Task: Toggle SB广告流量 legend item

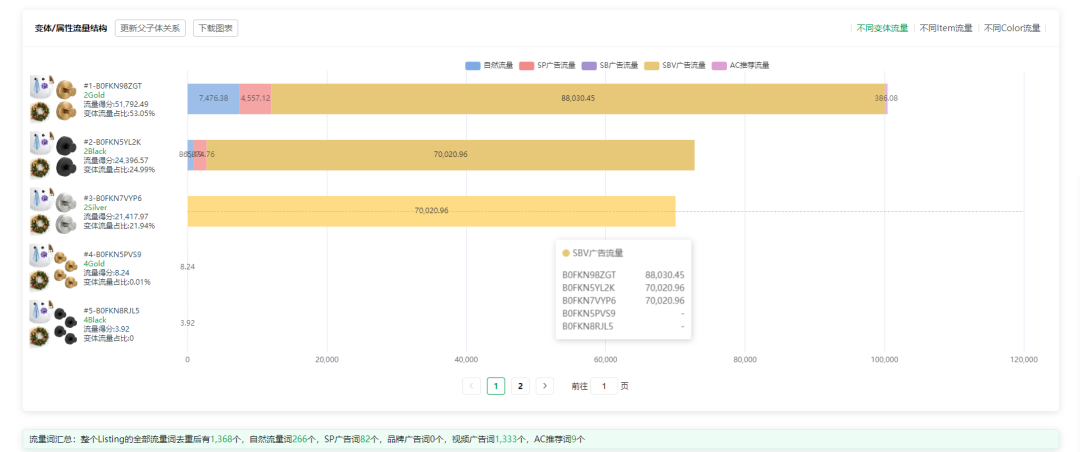Action: (x=610, y=65)
